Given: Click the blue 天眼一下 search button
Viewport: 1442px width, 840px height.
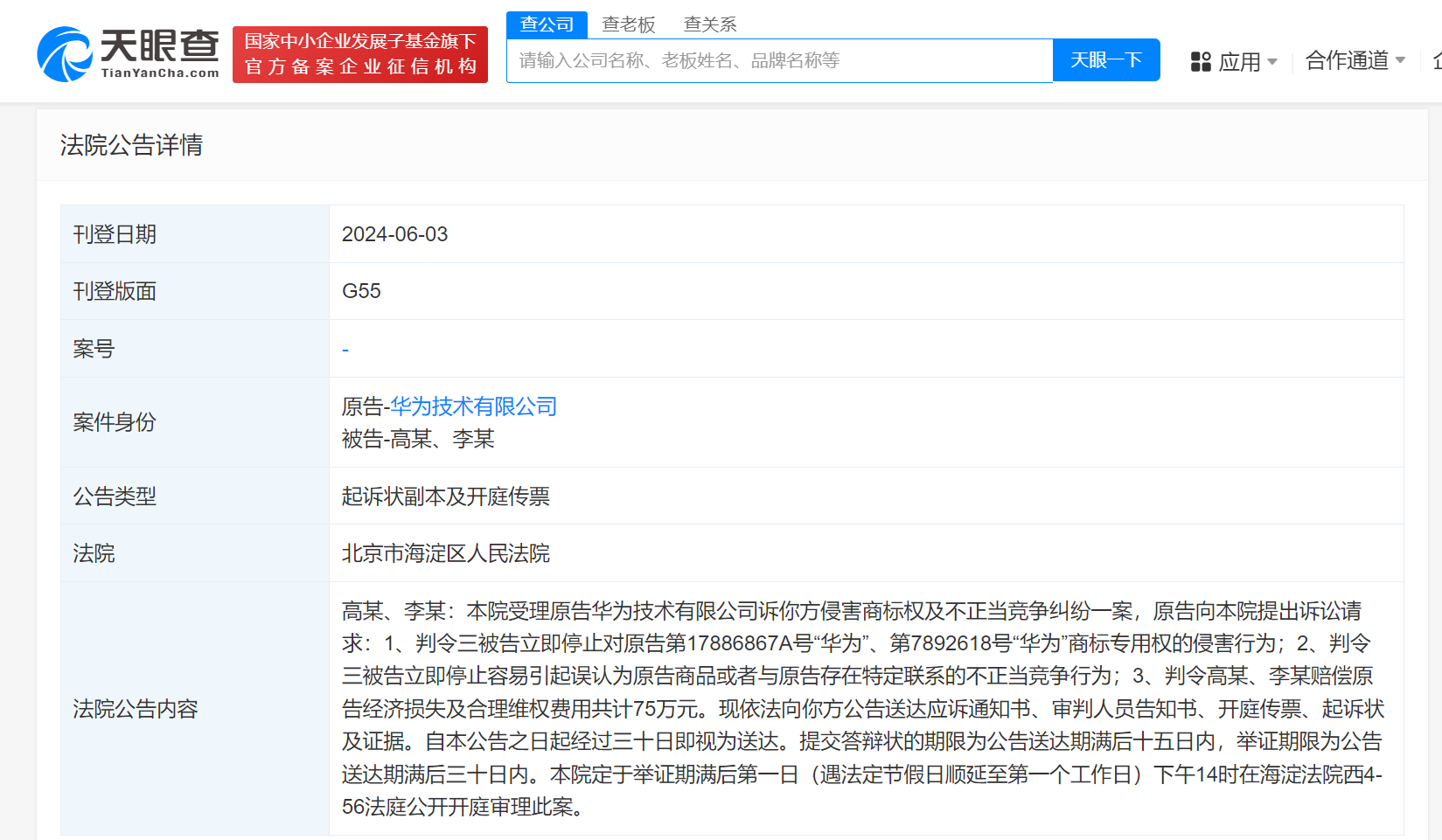Looking at the screenshot, I should (1104, 59).
